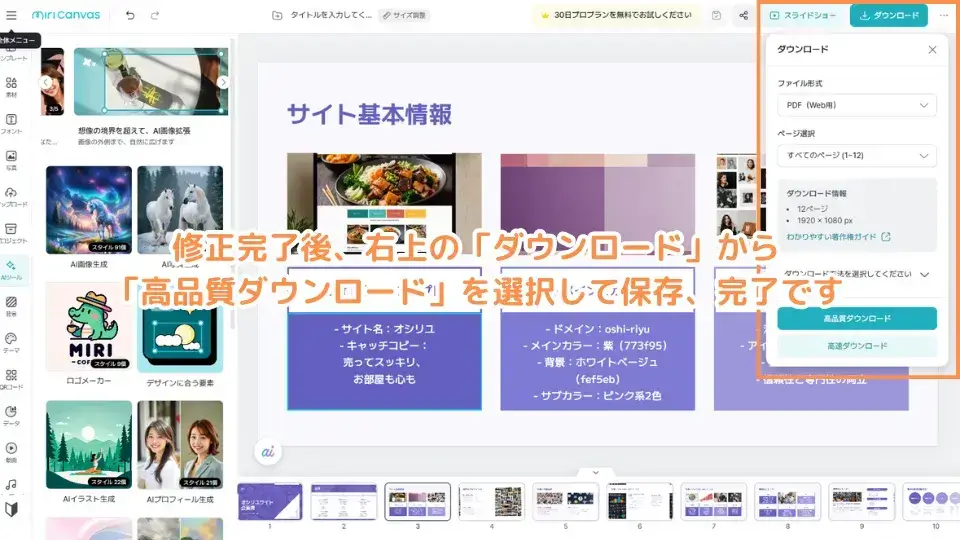Start the スライドショー
The width and height of the screenshot is (960, 540).
[802, 15]
